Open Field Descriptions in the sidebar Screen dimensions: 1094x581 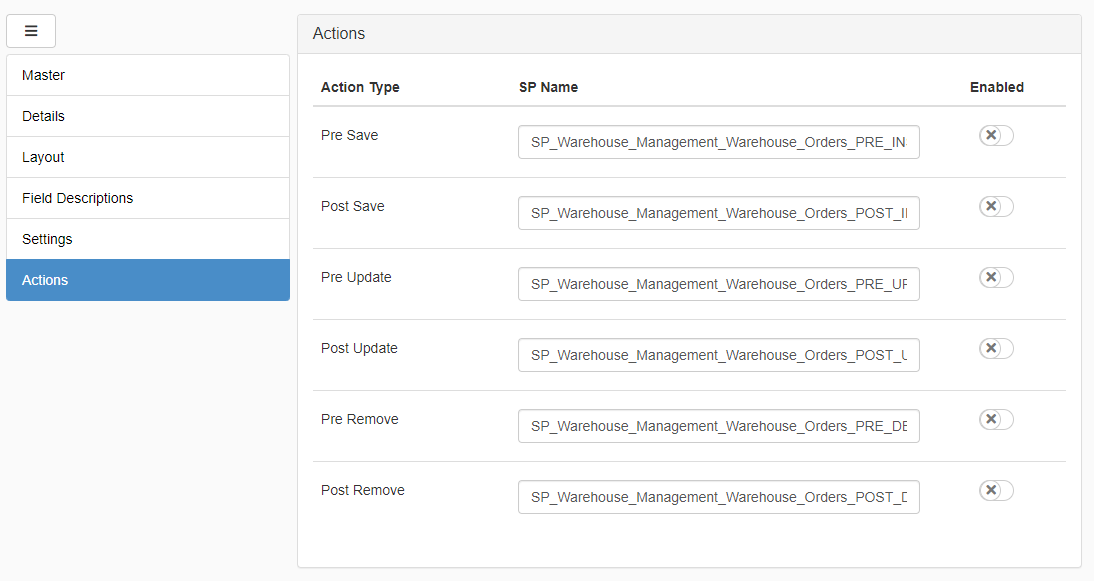tap(147, 198)
